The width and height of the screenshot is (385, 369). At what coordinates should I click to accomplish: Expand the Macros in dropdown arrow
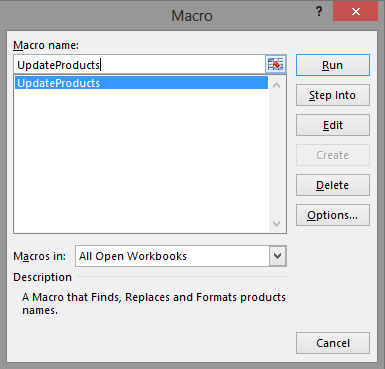tap(277, 256)
